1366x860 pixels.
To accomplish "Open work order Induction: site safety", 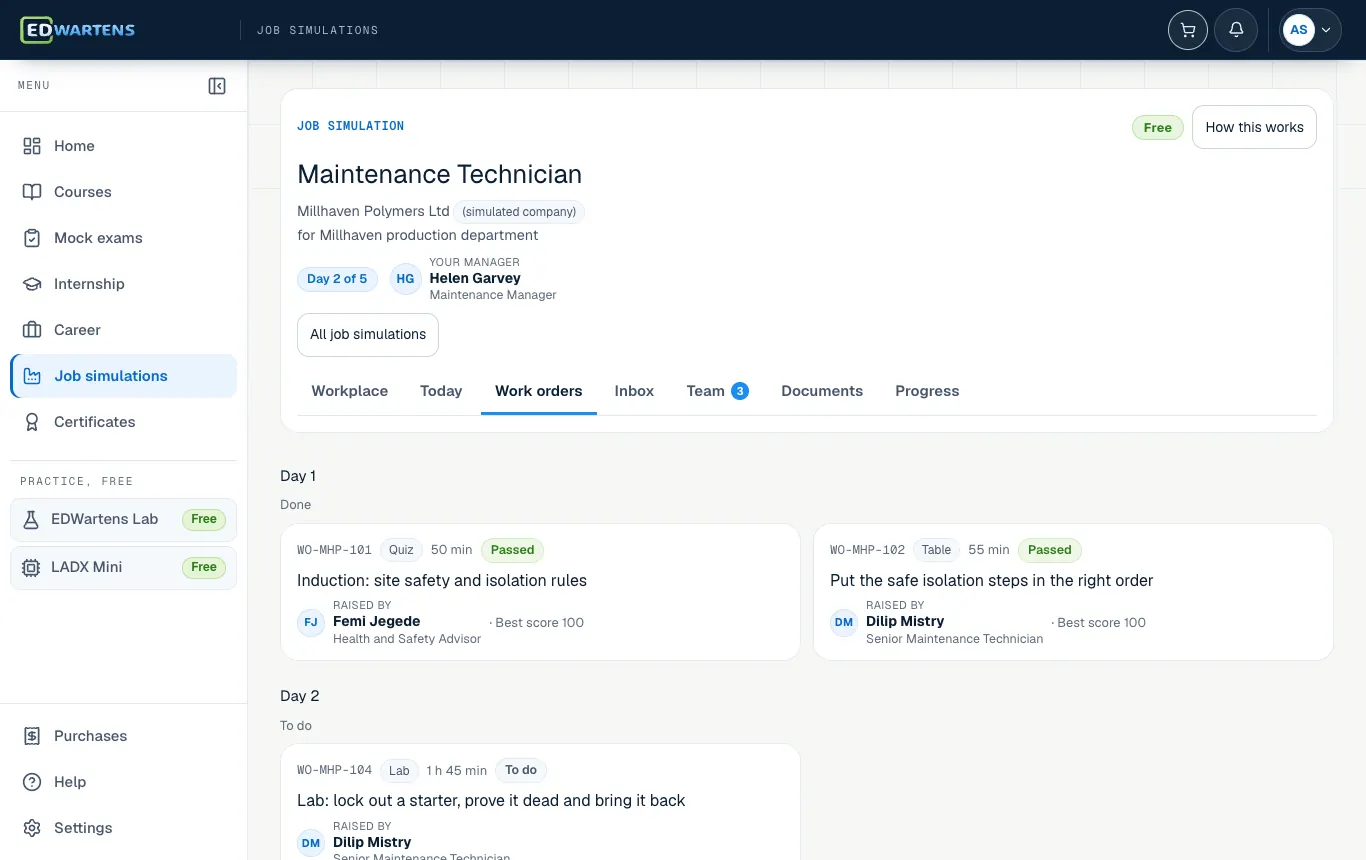I will point(540,592).
